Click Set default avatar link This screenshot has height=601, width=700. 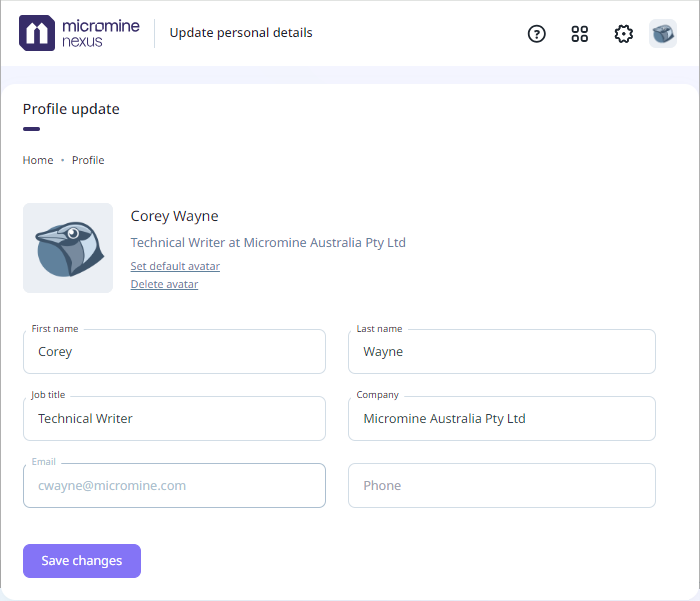click(x=175, y=266)
